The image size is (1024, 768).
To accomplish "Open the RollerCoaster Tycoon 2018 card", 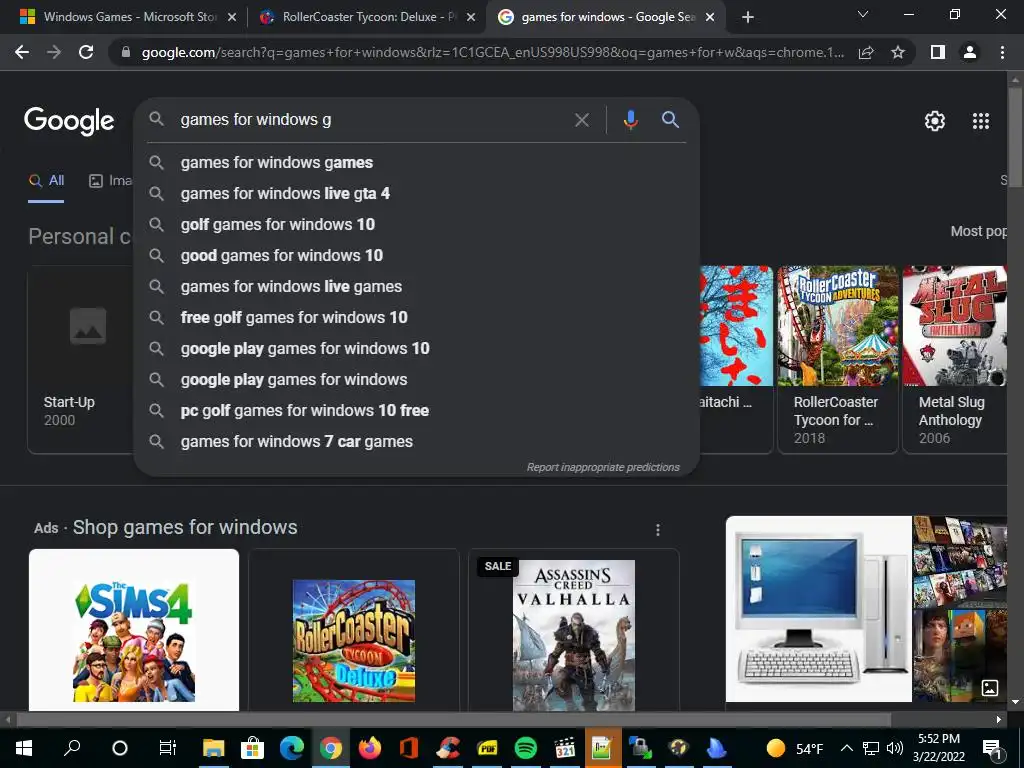I will pos(838,359).
